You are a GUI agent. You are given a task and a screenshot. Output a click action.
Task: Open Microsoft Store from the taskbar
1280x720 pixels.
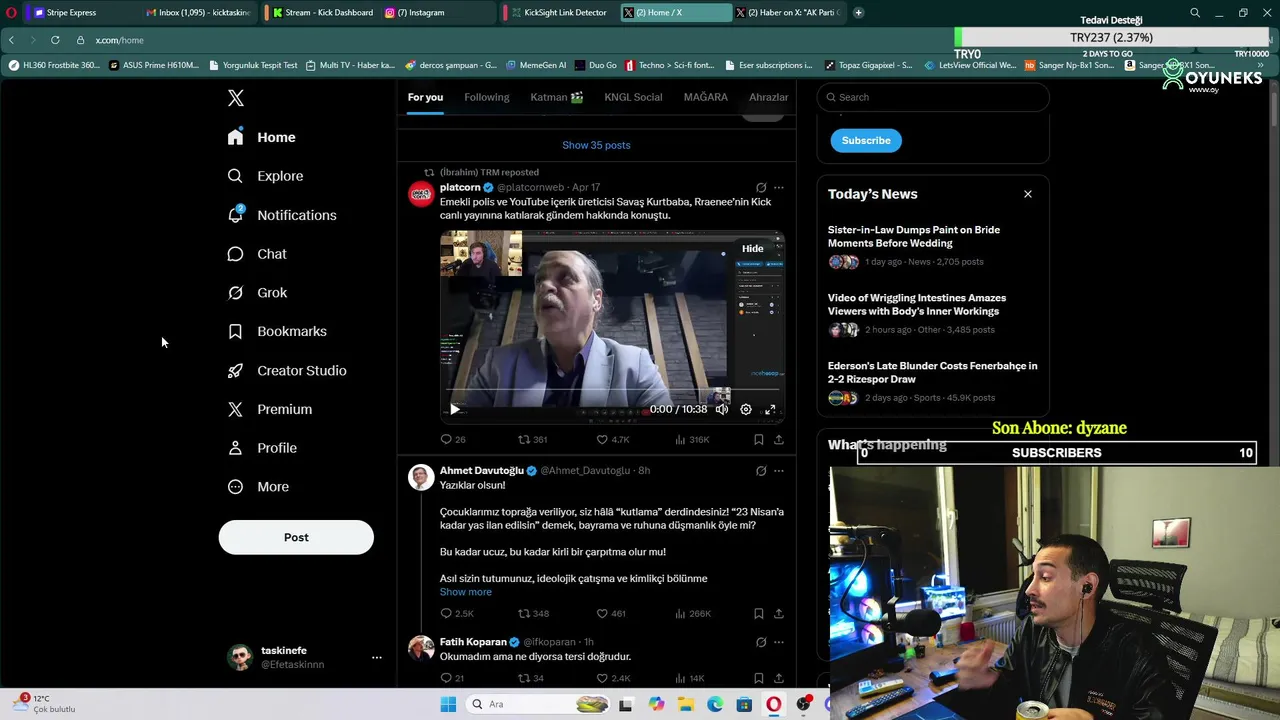tap(744, 704)
